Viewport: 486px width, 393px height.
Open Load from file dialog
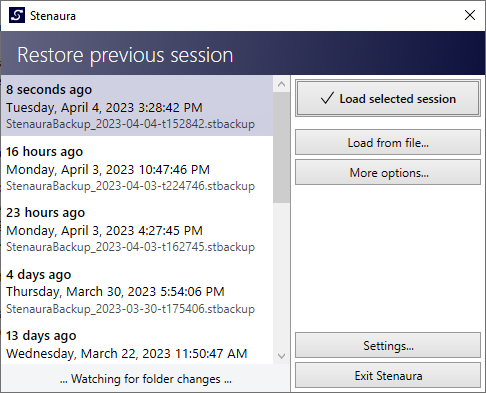(x=388, y=143)
